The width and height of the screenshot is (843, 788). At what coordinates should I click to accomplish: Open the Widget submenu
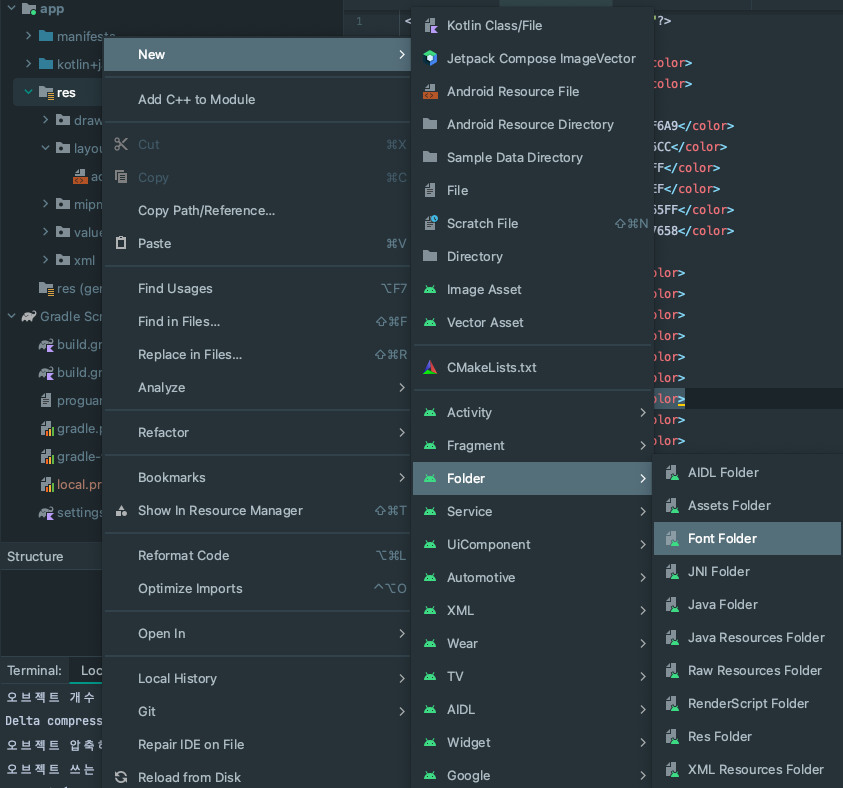click(532, 743)
